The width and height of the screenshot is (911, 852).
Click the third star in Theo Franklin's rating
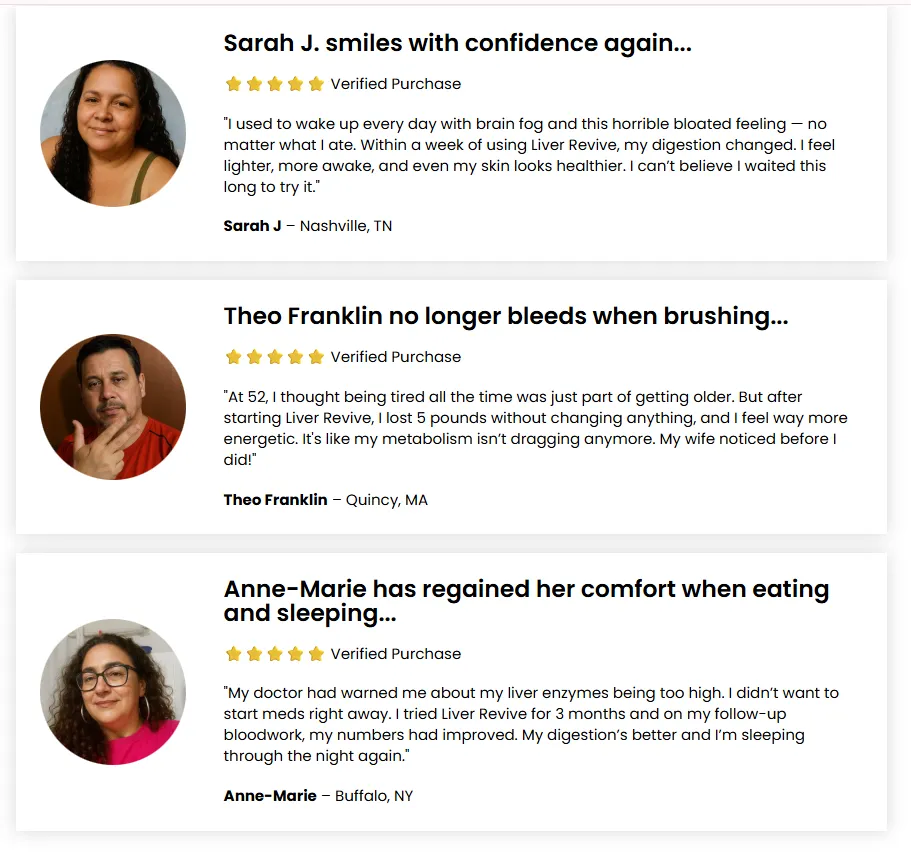point(275,357)
